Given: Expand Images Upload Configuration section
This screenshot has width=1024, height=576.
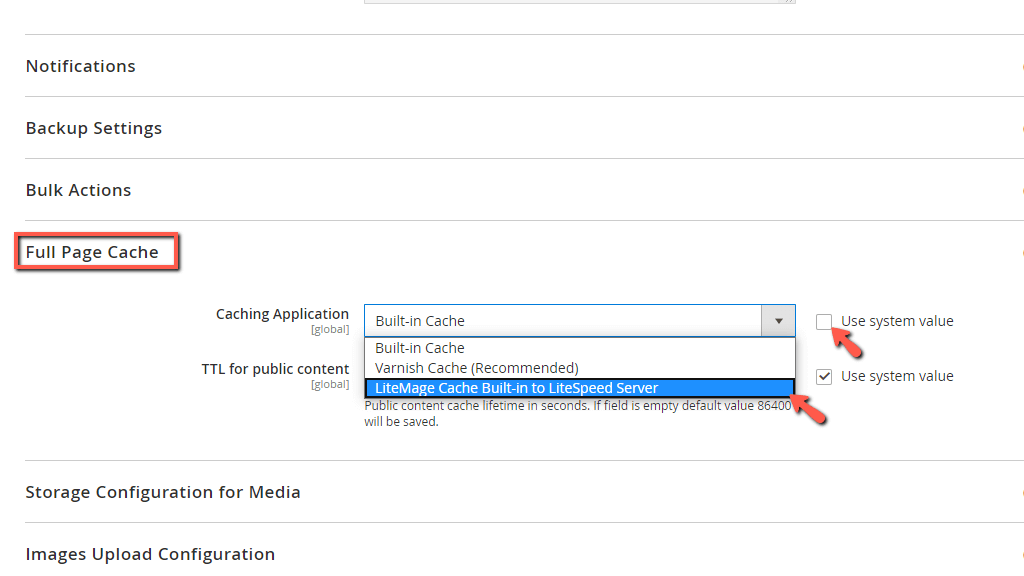Looking at the screenshot, I should tap(150, 554).
